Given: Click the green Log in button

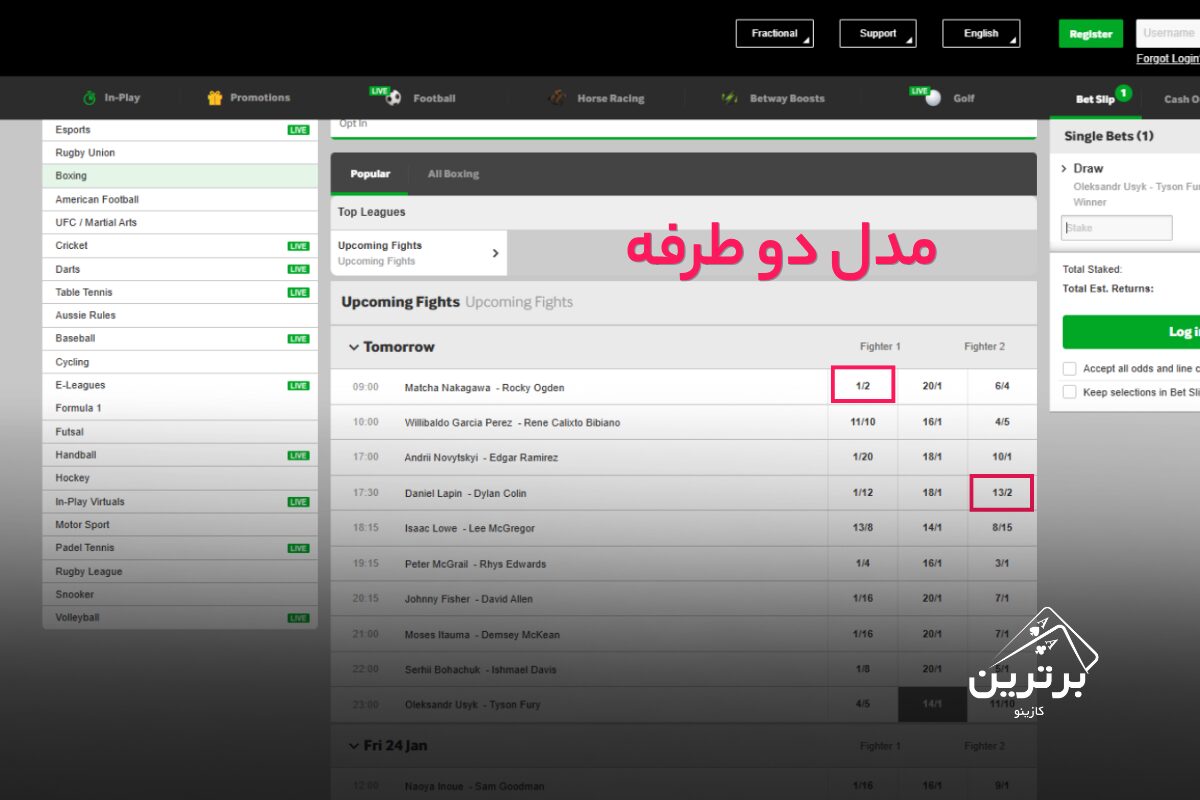Looking at the screenshot, I should click(1131, 332).
